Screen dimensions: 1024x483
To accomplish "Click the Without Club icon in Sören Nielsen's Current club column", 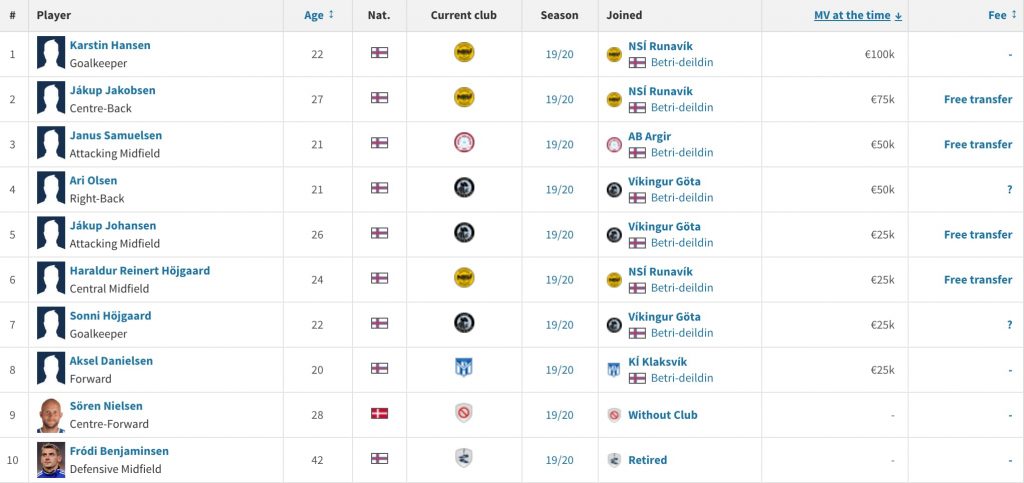I will (464, 413).
